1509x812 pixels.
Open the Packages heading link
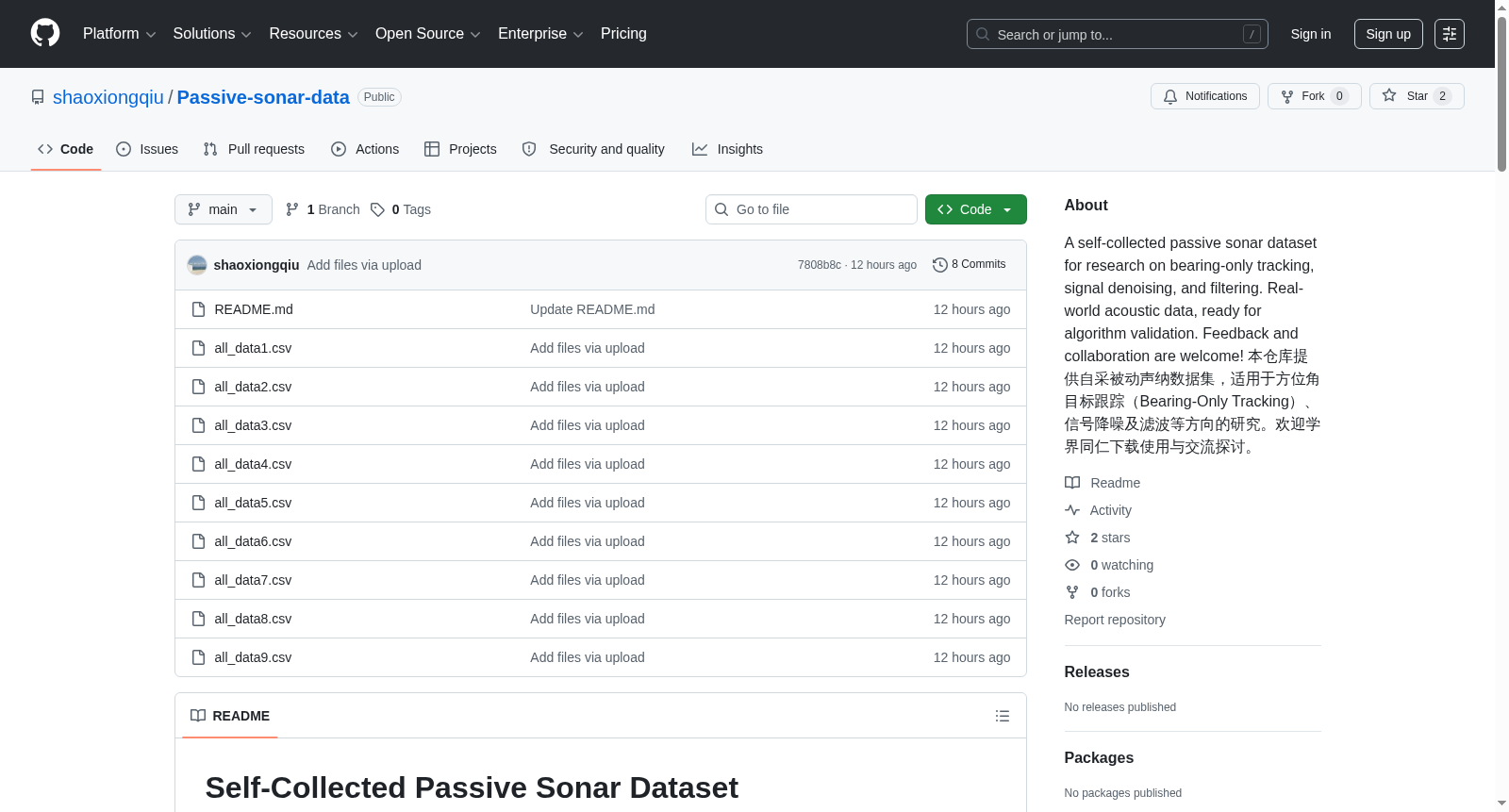coord(1099,758)
